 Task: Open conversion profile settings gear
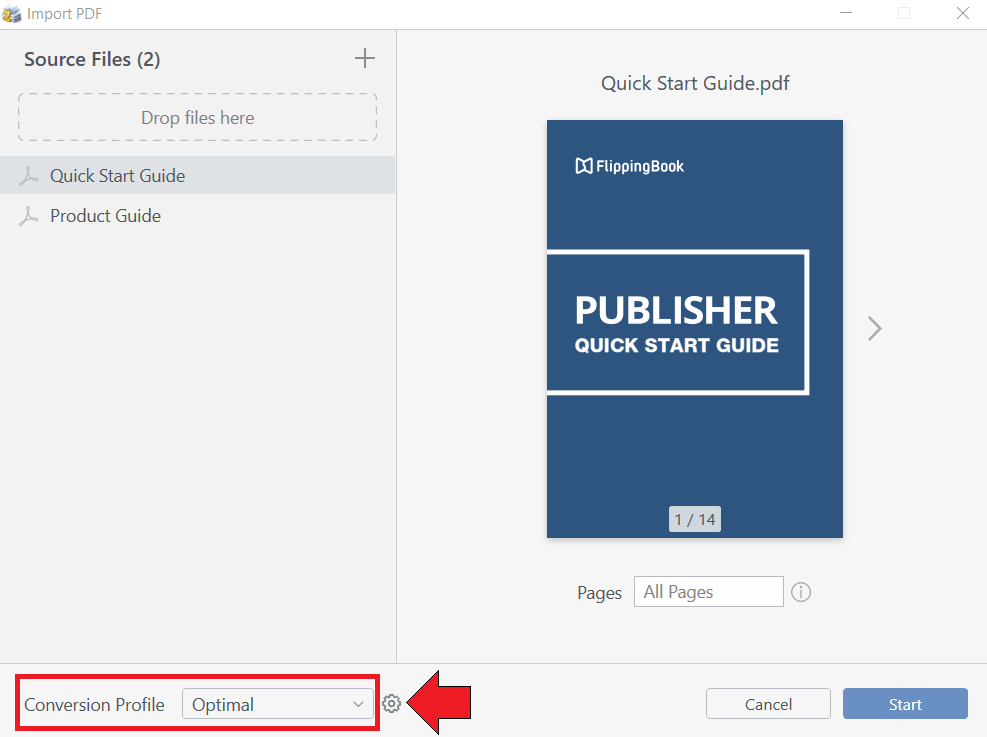(x=392, y=704)
